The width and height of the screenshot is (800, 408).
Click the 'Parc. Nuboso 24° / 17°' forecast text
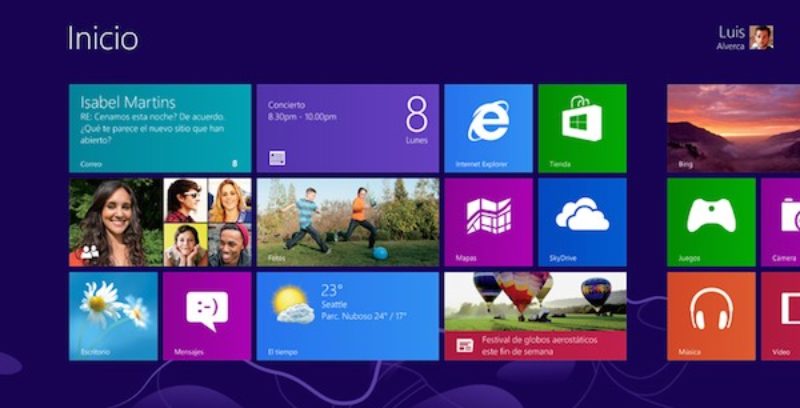pos(364,316)
